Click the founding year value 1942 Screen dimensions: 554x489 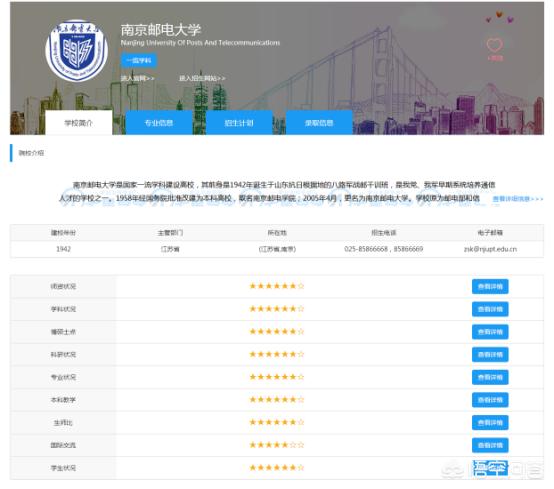coord(64,249)
